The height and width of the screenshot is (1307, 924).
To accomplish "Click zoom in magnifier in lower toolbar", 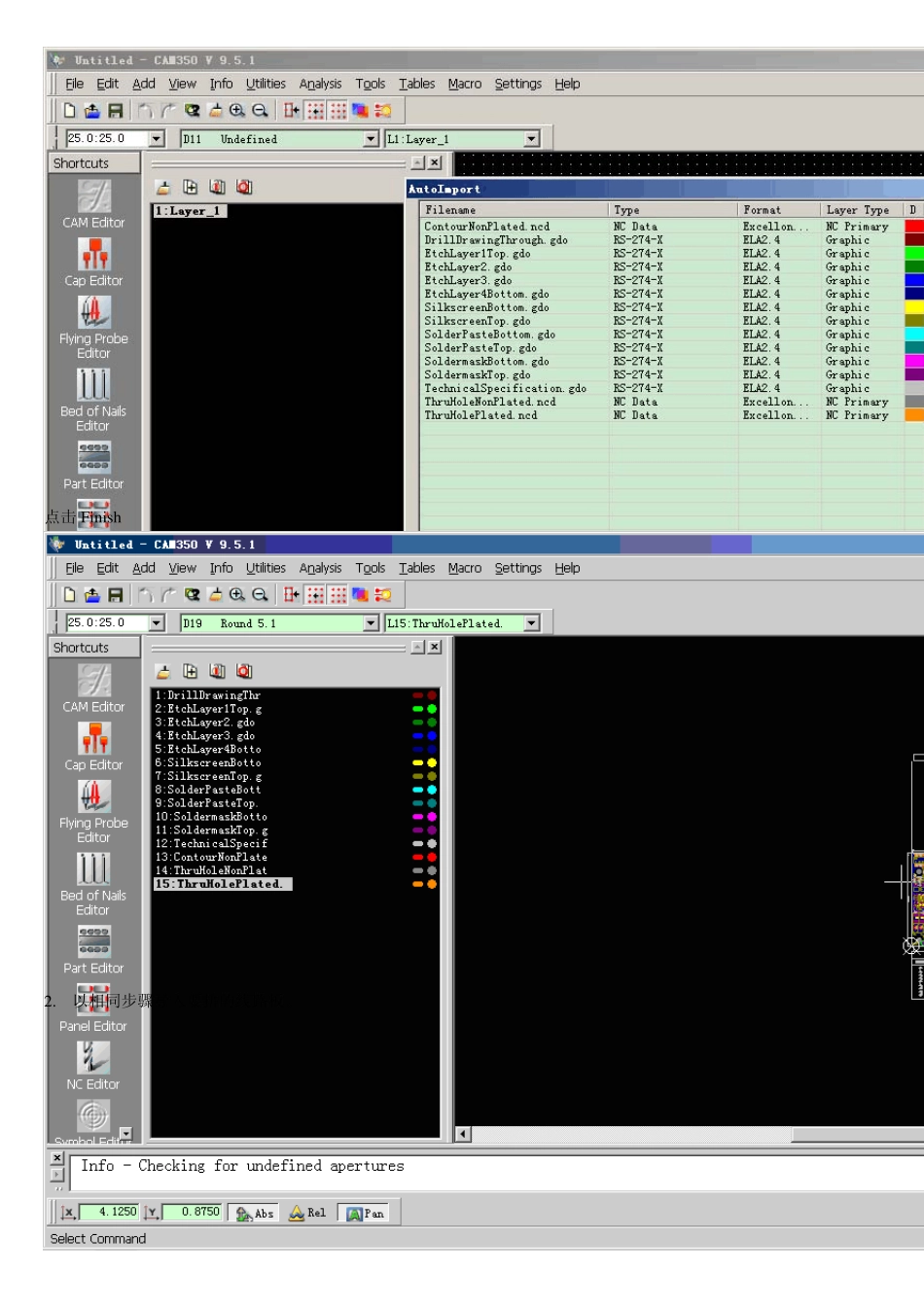I will click(237, 594).
